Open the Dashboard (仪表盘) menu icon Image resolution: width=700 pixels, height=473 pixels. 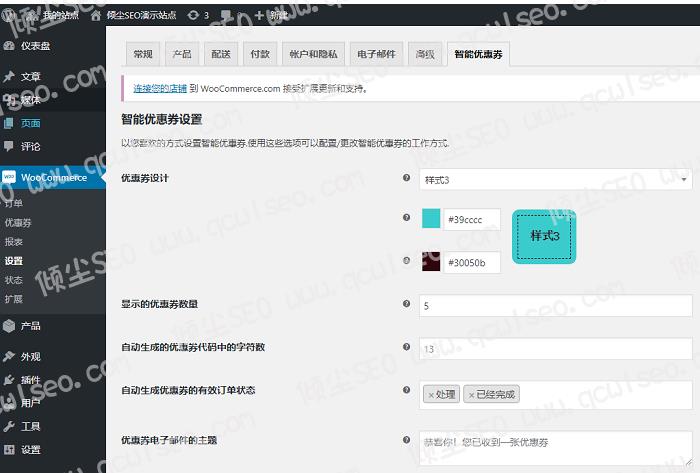tap(9, 46)
